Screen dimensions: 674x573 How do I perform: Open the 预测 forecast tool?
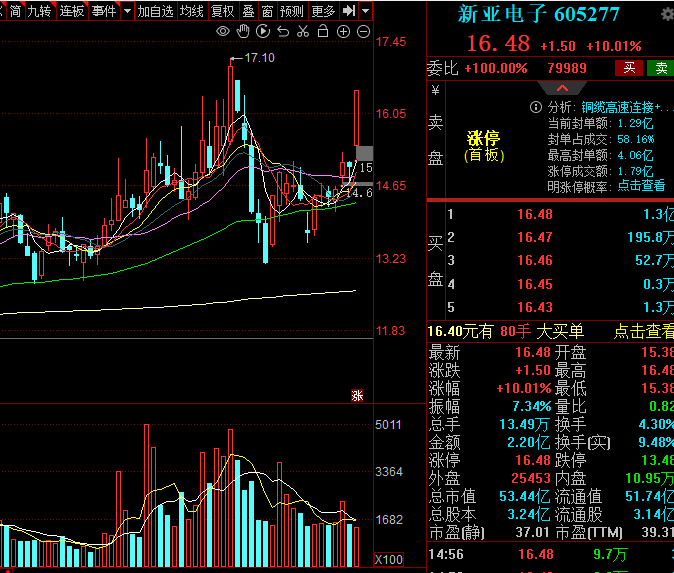coord(292,11)
